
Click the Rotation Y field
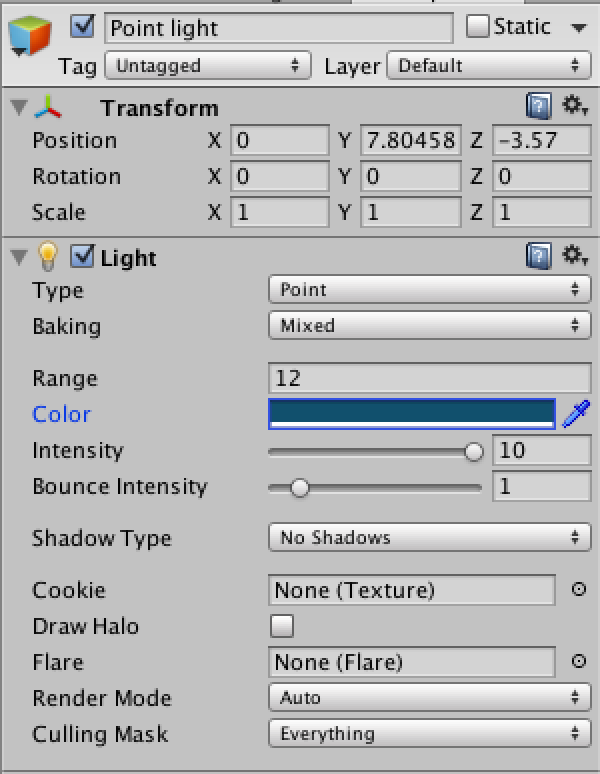(411, 176)
